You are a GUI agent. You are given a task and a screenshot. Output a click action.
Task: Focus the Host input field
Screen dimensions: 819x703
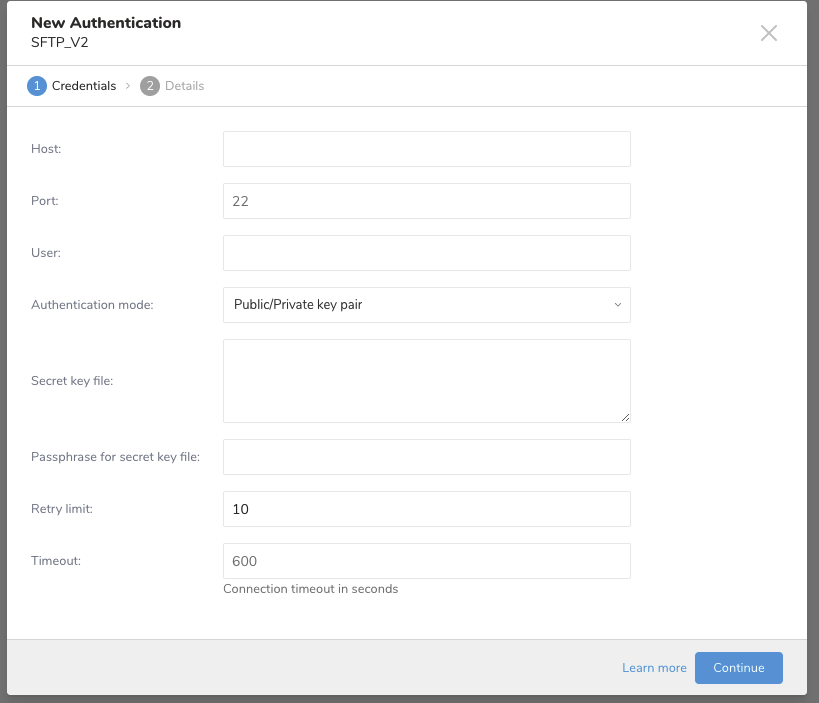point(426,149)
